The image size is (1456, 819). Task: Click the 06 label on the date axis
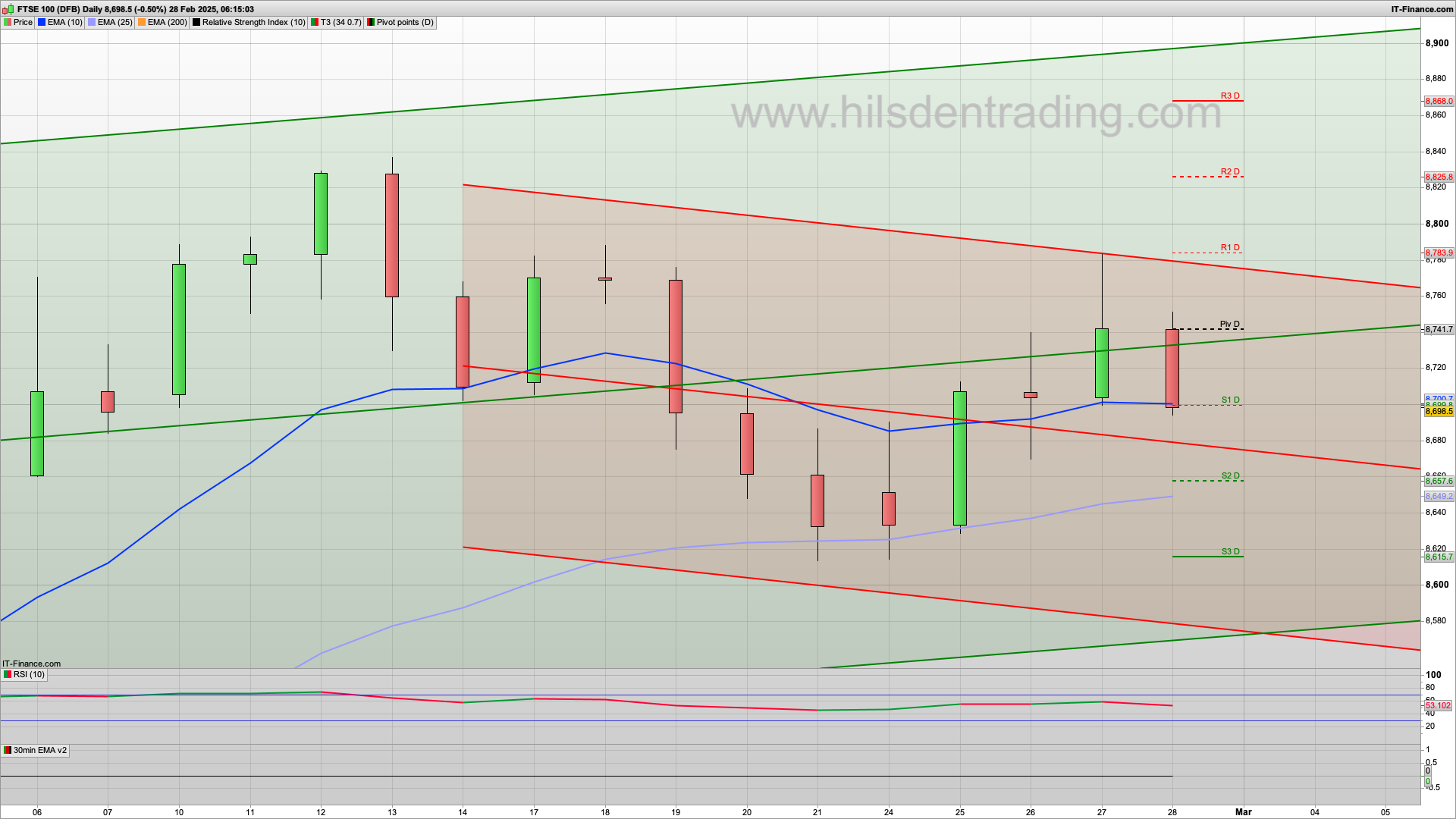click(x=37, y=812)
